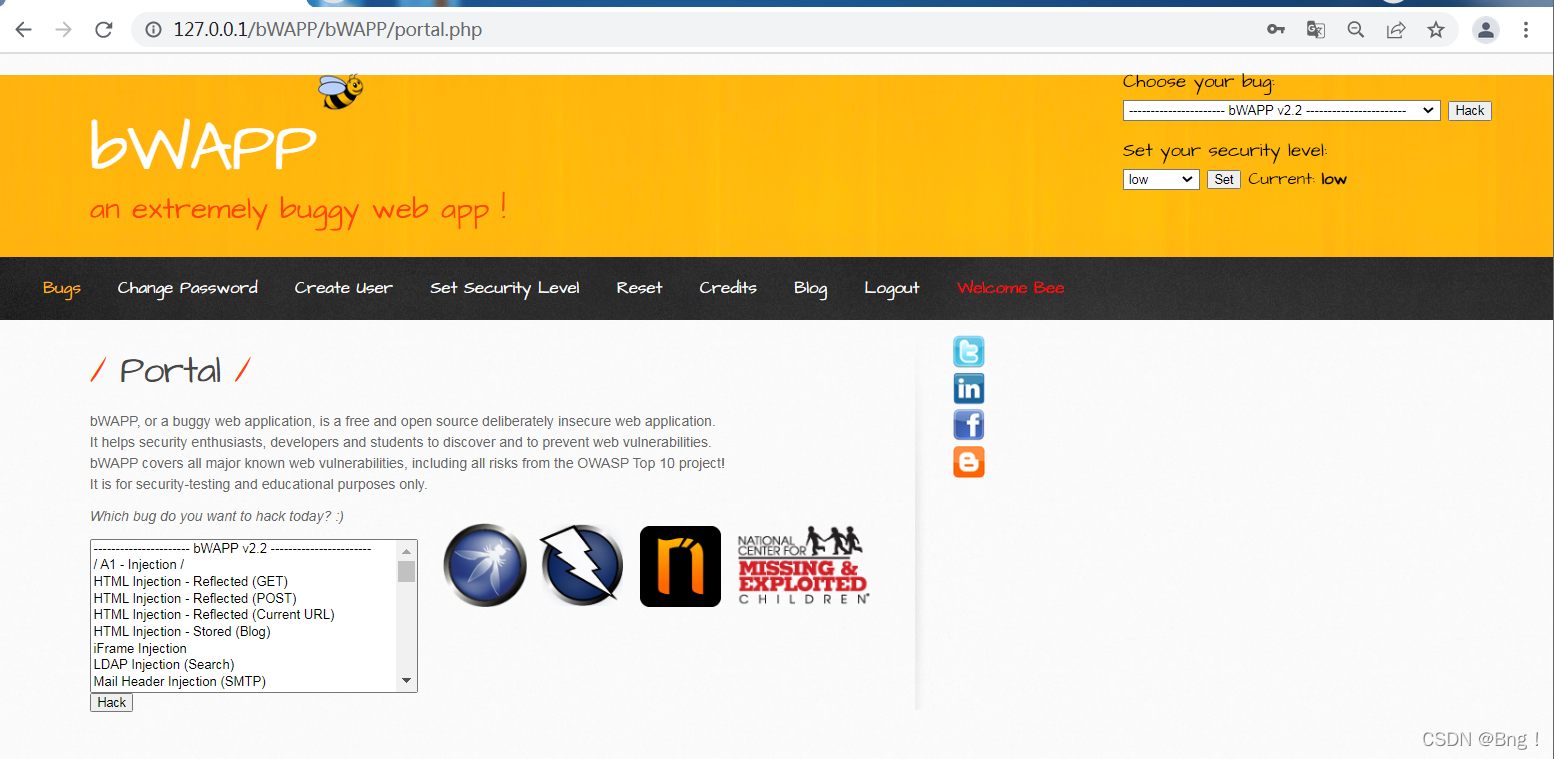The image size is (1554, 759).
Task: Select HTML Injection - Reflected (Current URL)
Action: pos(245,615)
